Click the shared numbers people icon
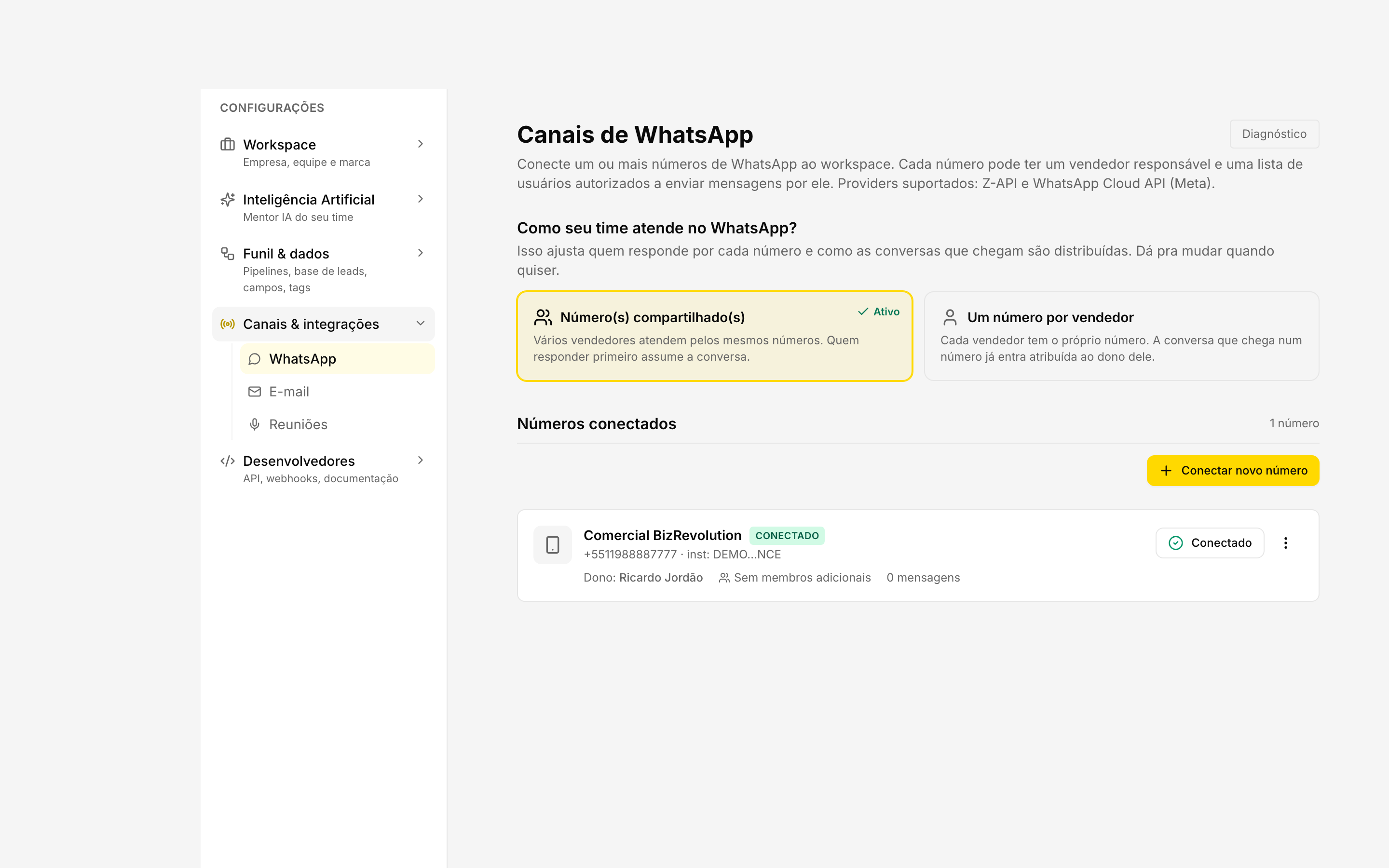The height and width of the screenshot is (868, 1389). pyautogui.click(x=543, y=317)
